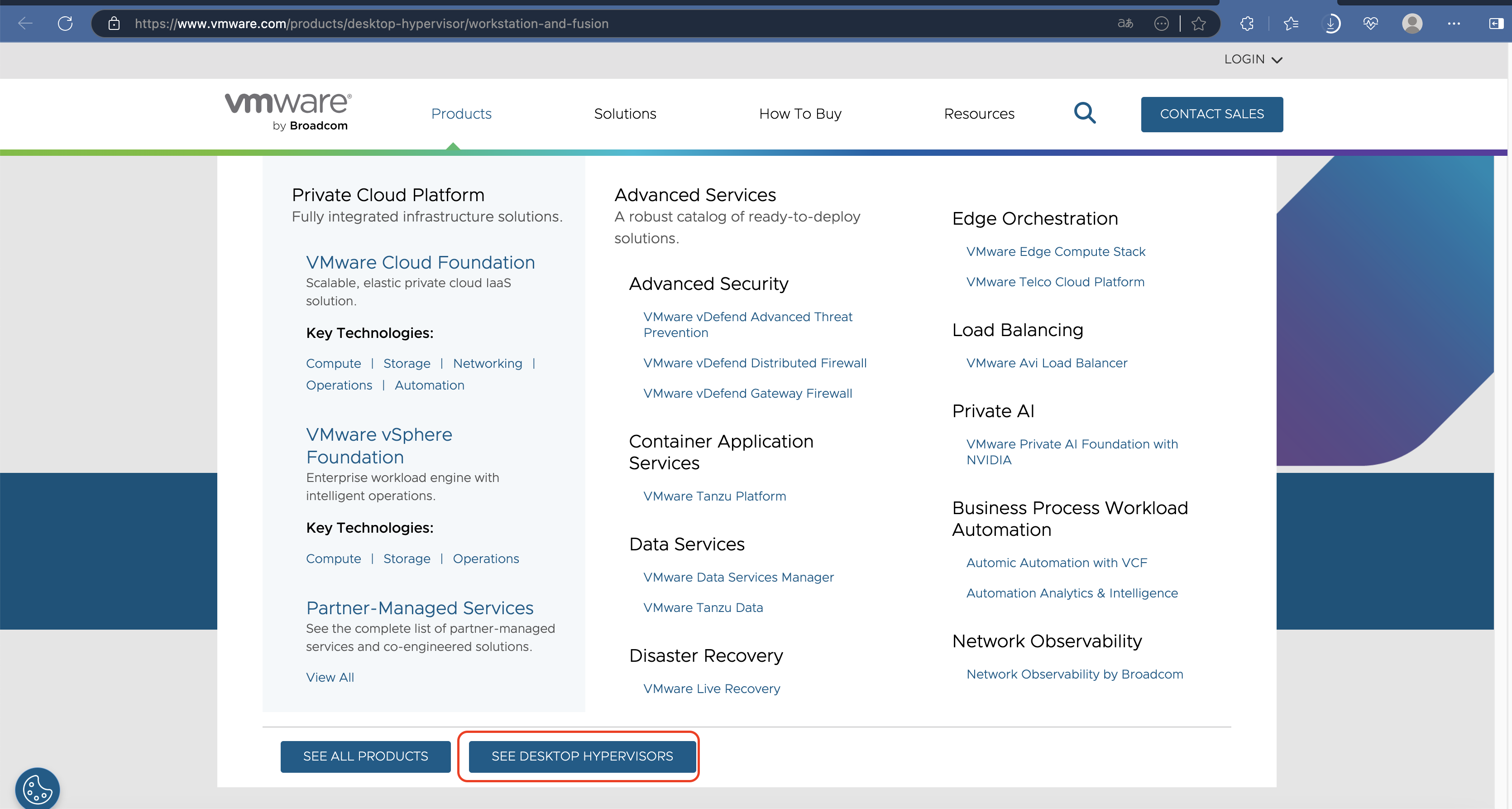This screenshot has height=809, width=1512.
Task: Expand the LOGIN dropdown
Action: coord(1253,59)
